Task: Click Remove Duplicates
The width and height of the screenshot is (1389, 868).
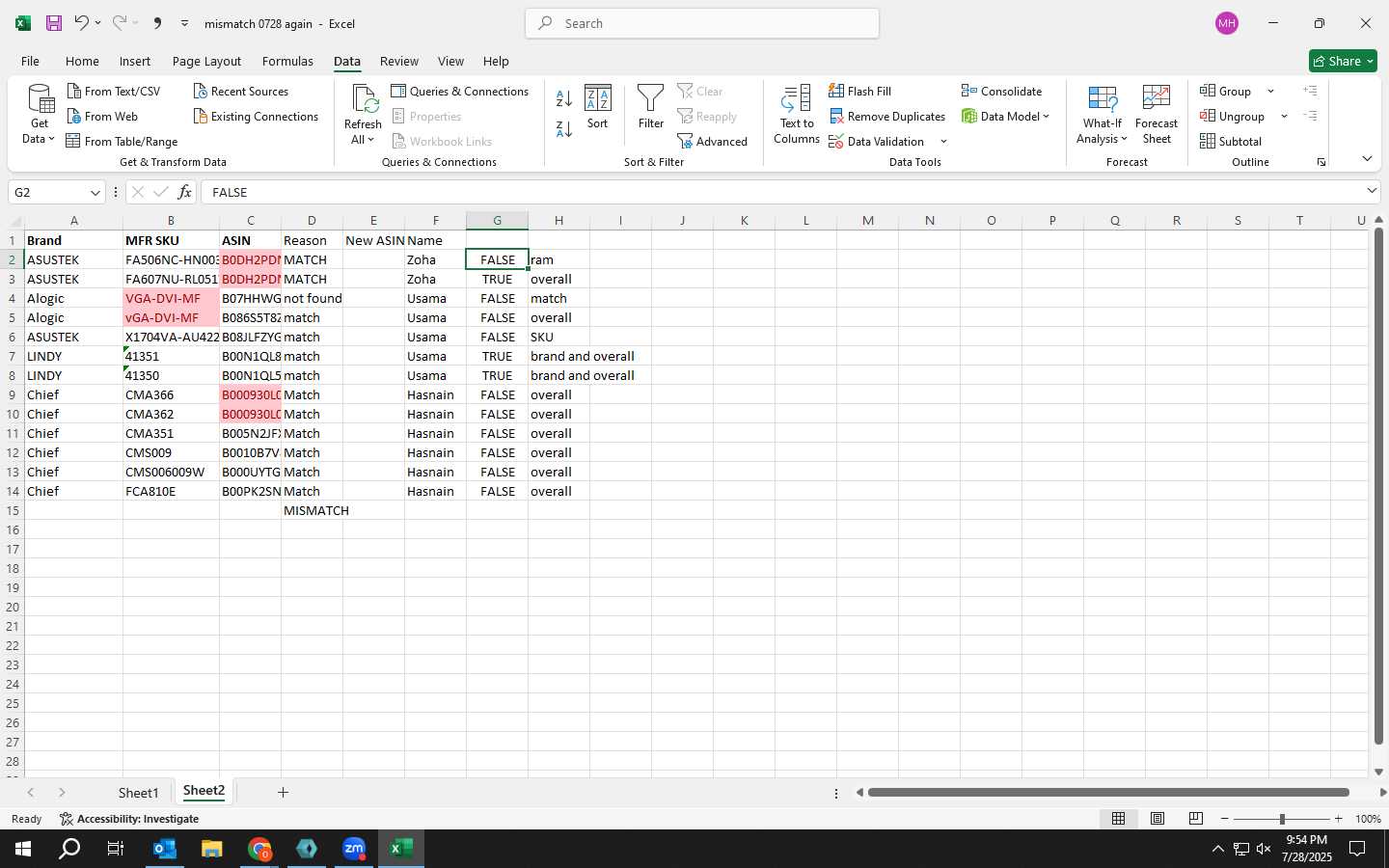Action: point(887,117)
